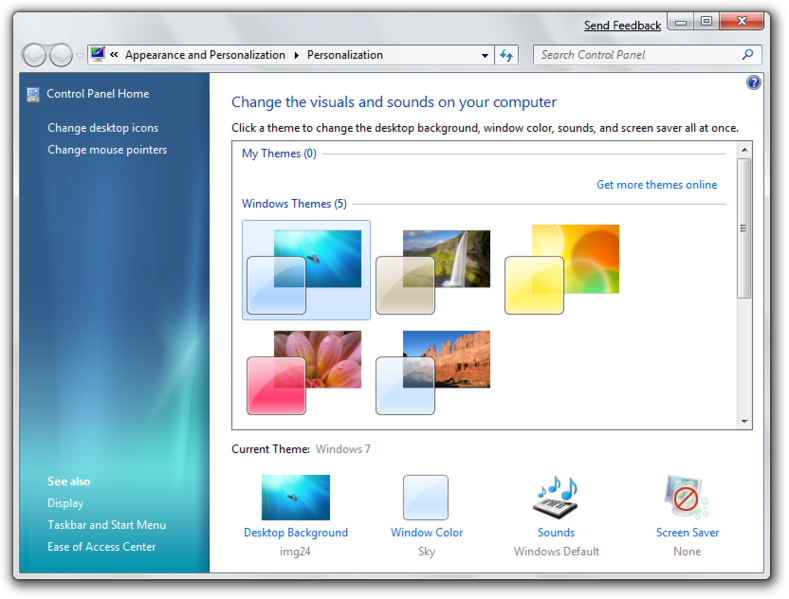Screen dimensions: 789x599
Task: Click the Refresh button in address bar
Action: point(506,55)
